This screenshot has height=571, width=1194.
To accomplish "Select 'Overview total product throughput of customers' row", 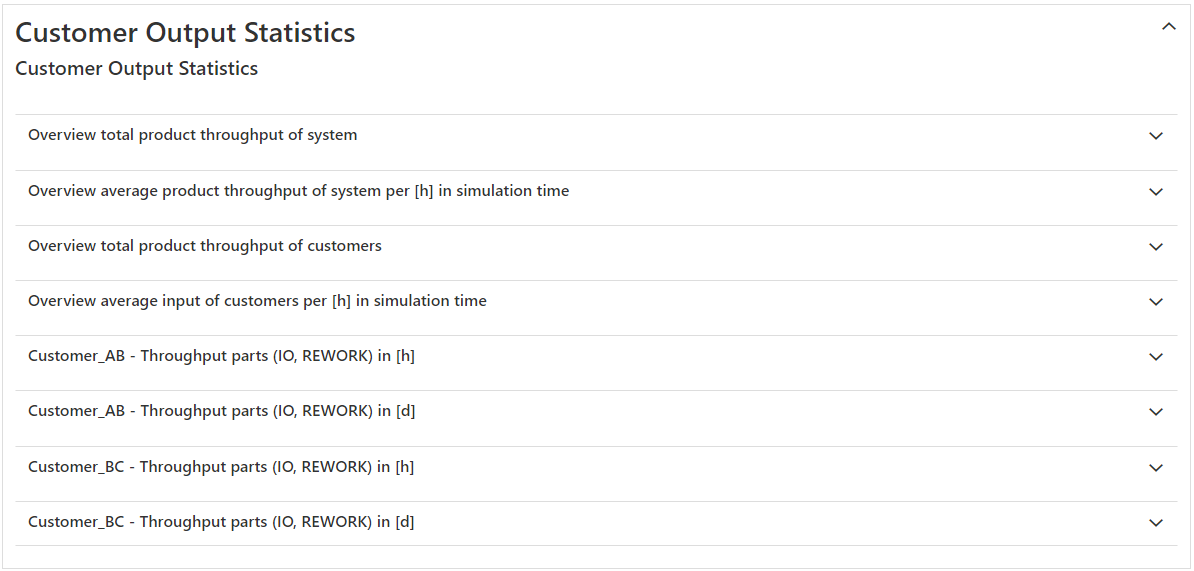I will pos(204,246).
